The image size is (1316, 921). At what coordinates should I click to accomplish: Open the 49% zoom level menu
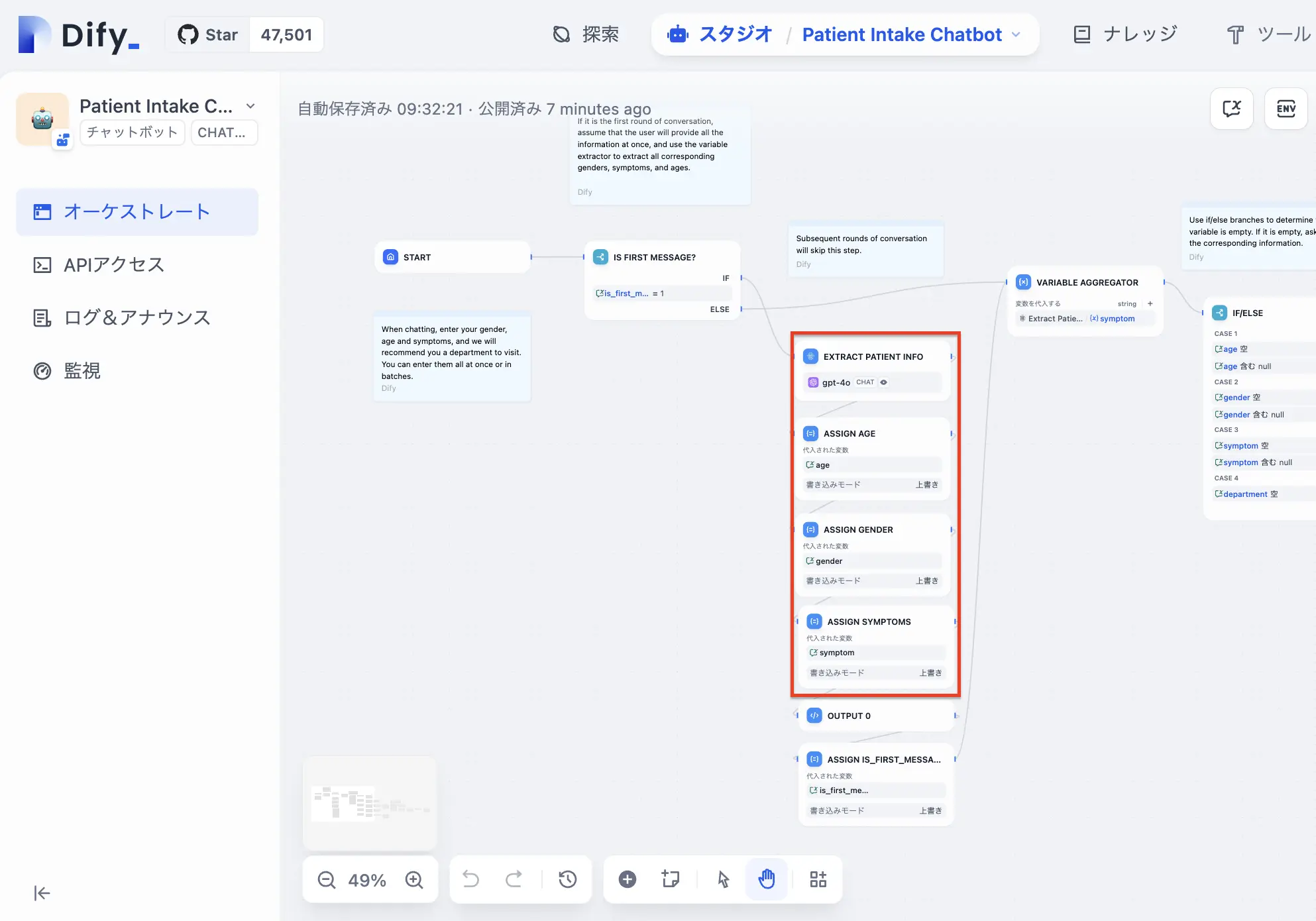(367, 880)
